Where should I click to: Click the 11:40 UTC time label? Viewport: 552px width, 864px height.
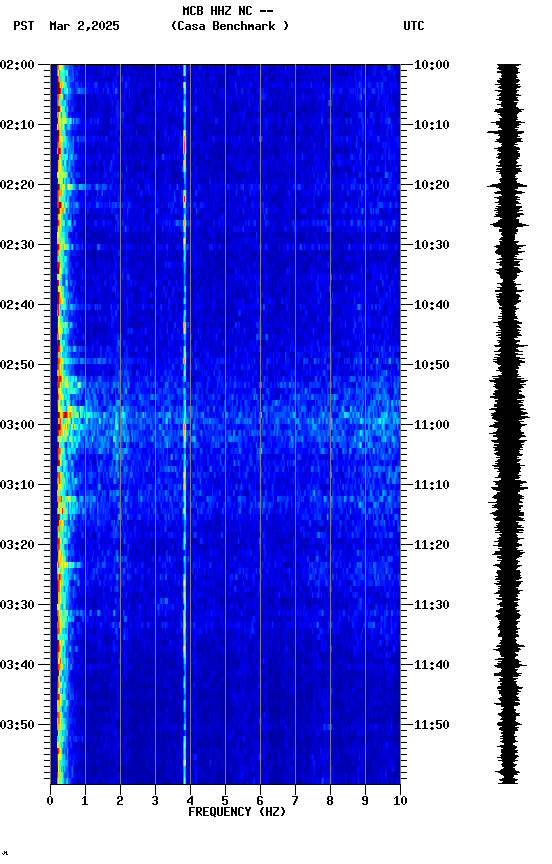click(x=432, y=665)
